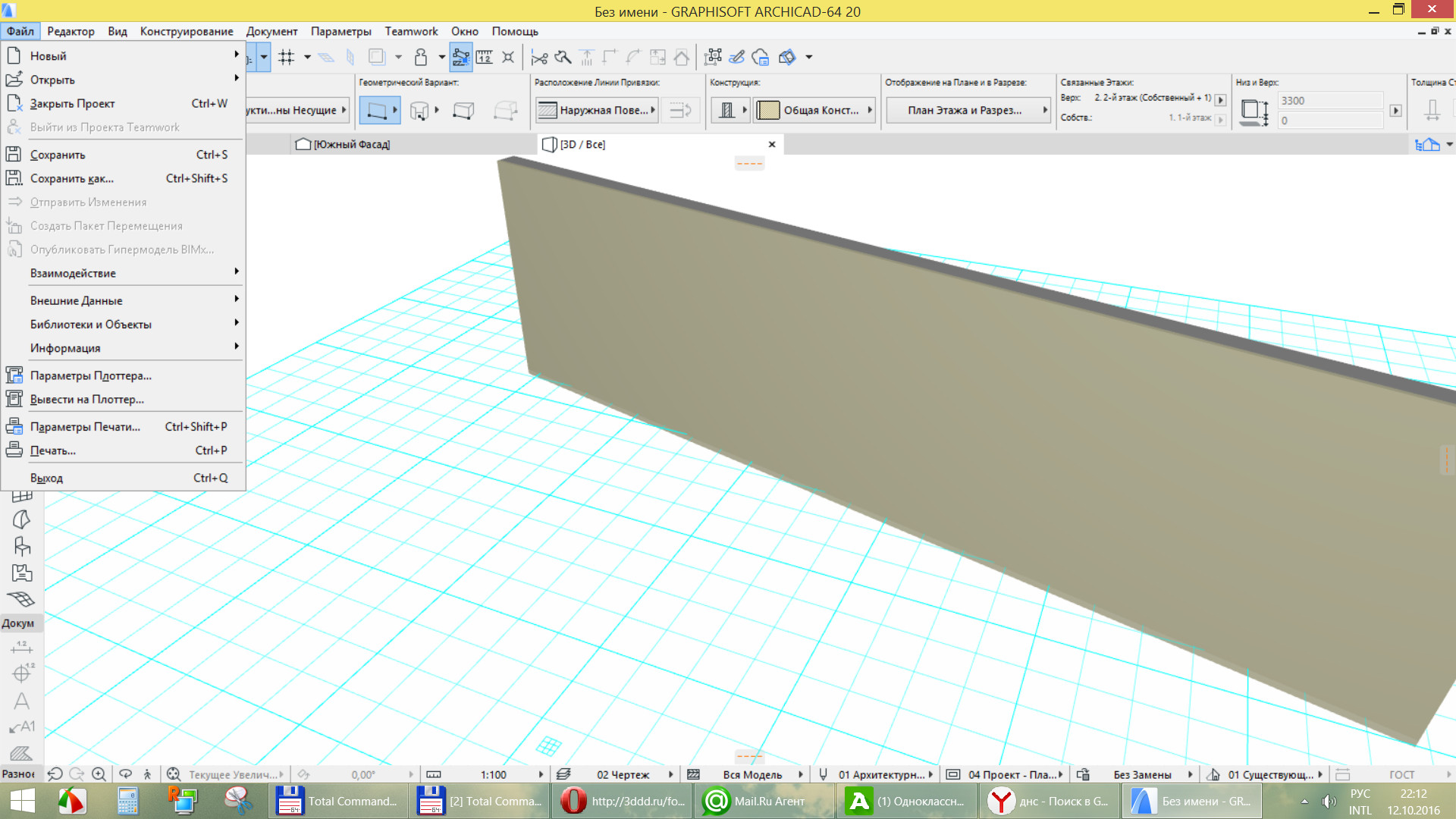Click the Magic Wand selection icon

(x=462, y=56)
